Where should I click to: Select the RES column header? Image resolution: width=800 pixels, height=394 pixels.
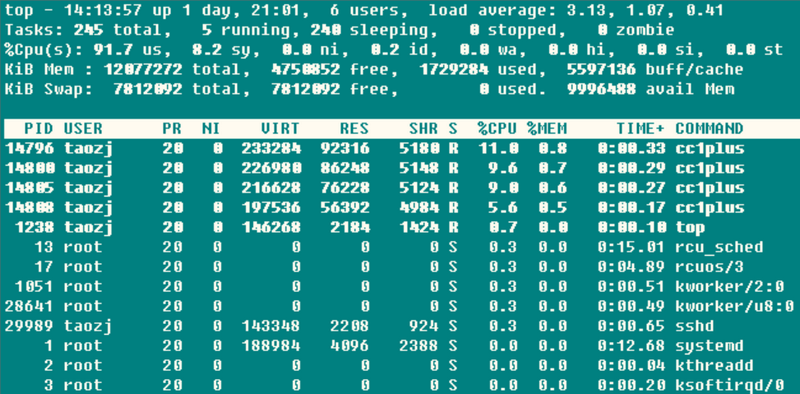[x=354, y=128]
